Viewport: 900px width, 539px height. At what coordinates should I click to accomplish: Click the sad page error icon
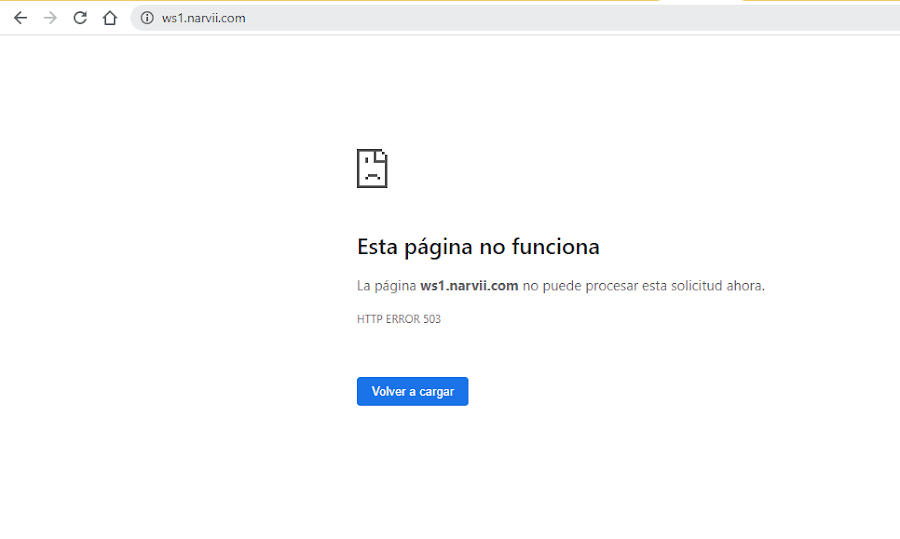[372, 168]
